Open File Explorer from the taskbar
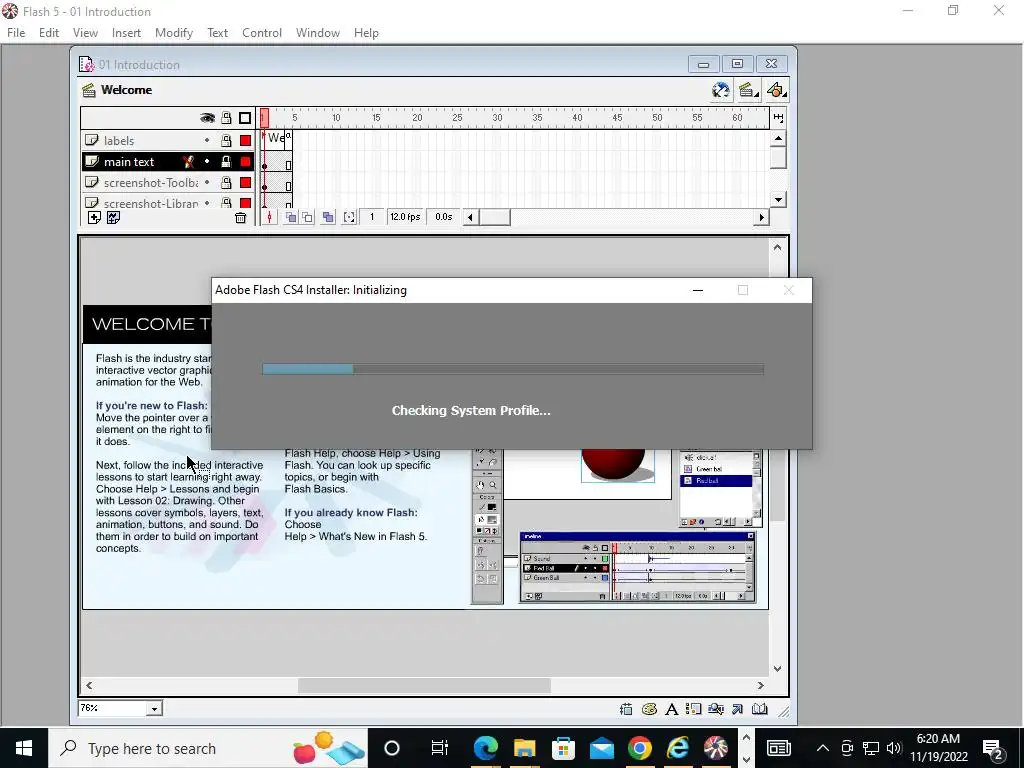The width and height of the screenshot is (1024, 768). pyautogui.click(x=524, y=748)
